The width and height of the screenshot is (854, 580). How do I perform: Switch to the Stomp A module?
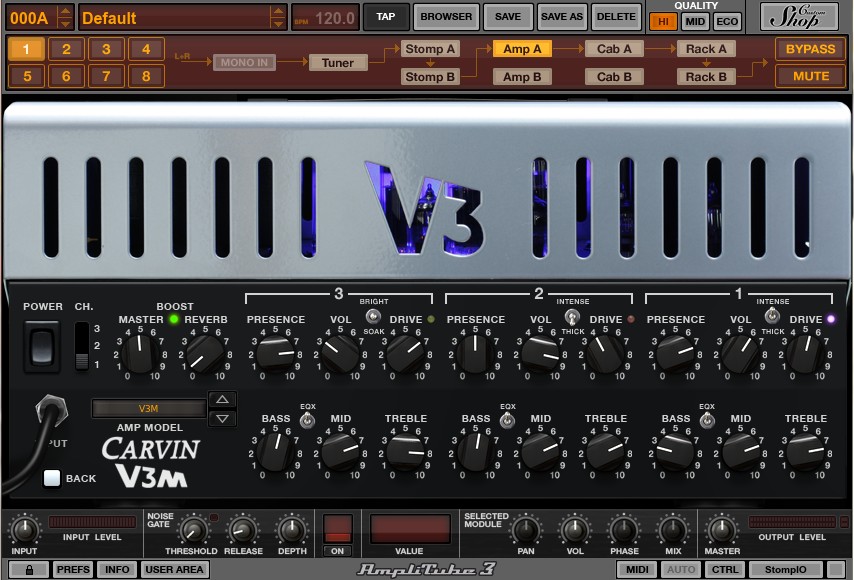pos(429,49)
